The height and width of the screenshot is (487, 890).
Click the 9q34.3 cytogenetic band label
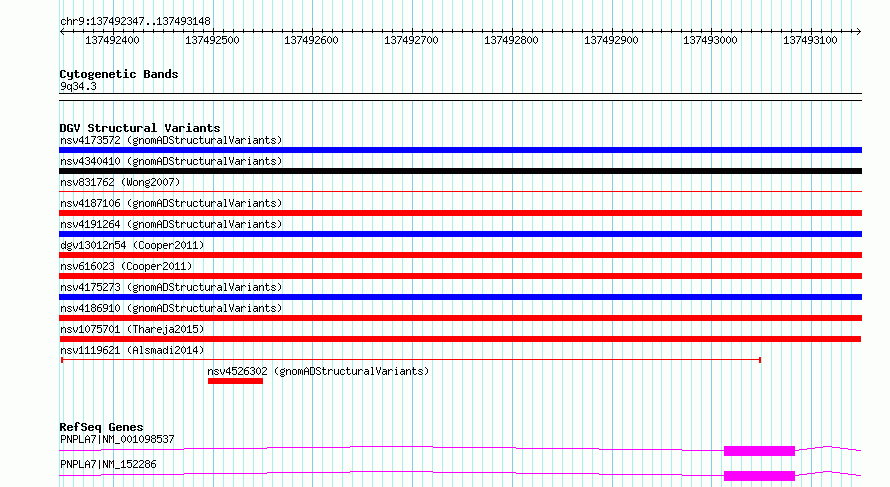(x=78, y=86)
